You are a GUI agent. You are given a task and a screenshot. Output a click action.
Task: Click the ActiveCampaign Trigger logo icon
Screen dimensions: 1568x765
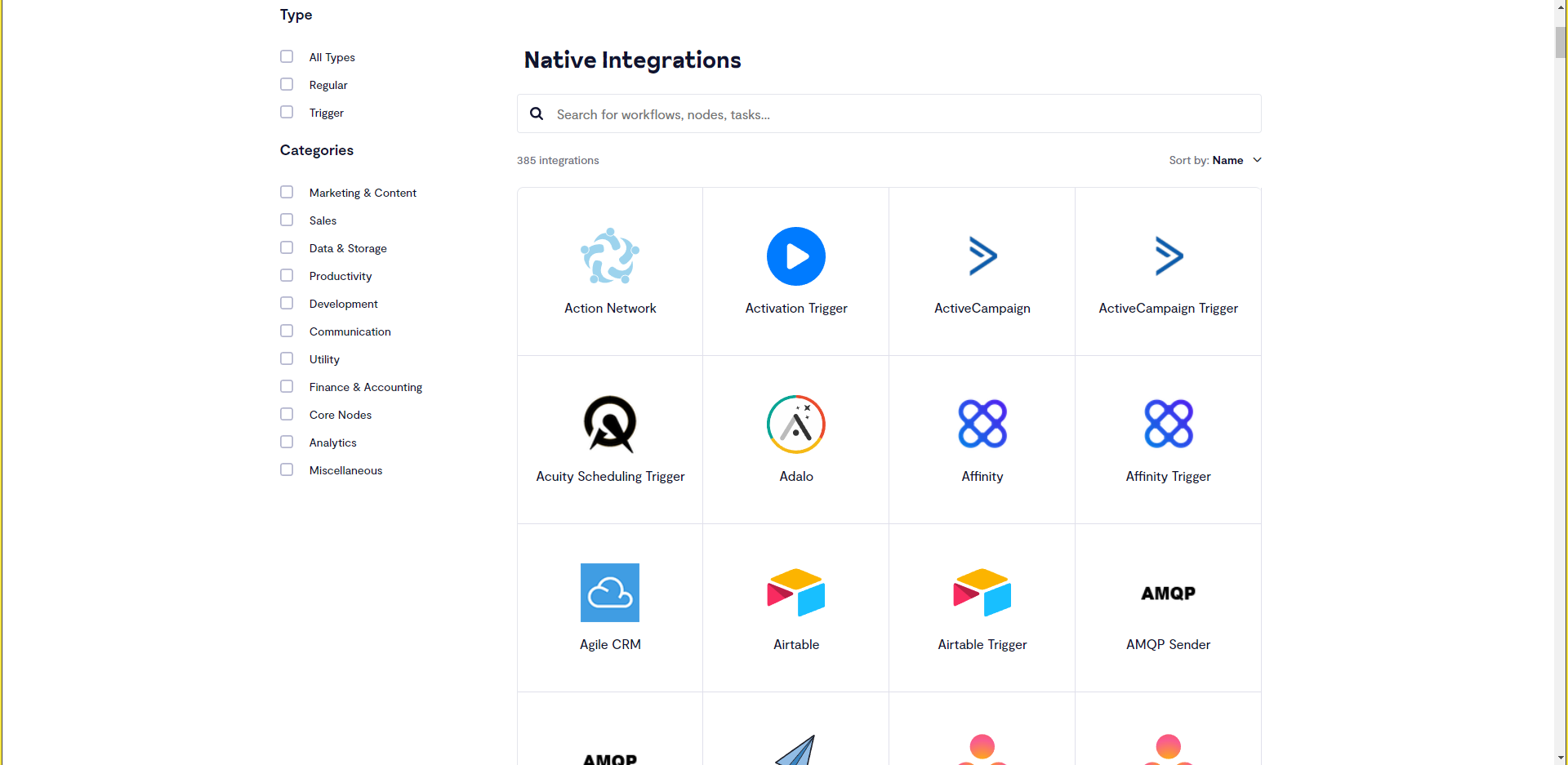[1169, 256]
